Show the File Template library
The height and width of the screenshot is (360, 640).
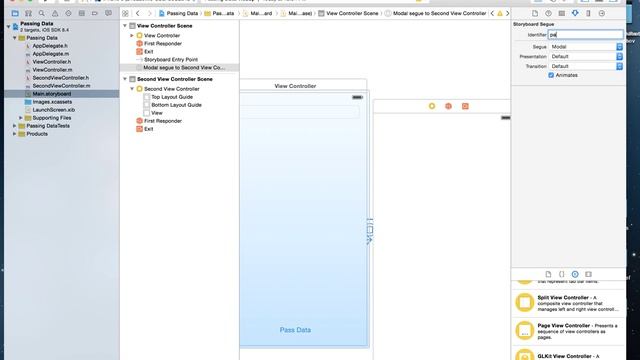[548, 274]
